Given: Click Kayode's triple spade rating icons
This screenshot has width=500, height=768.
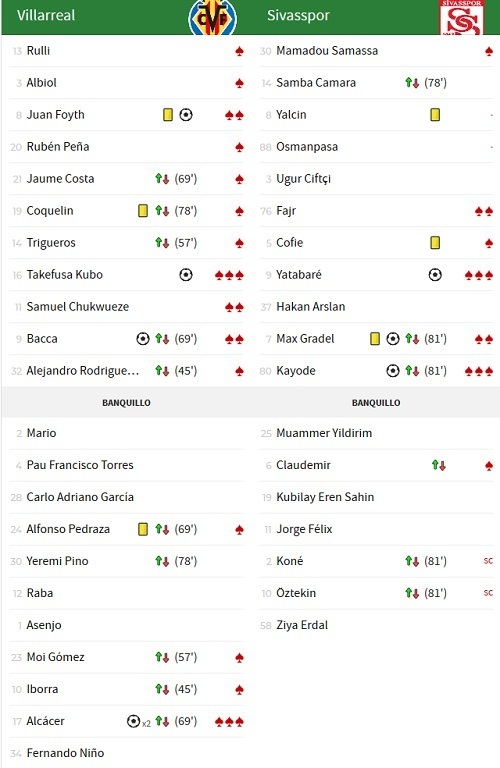Looking at the screenshot, I should [x=479, y=371].
